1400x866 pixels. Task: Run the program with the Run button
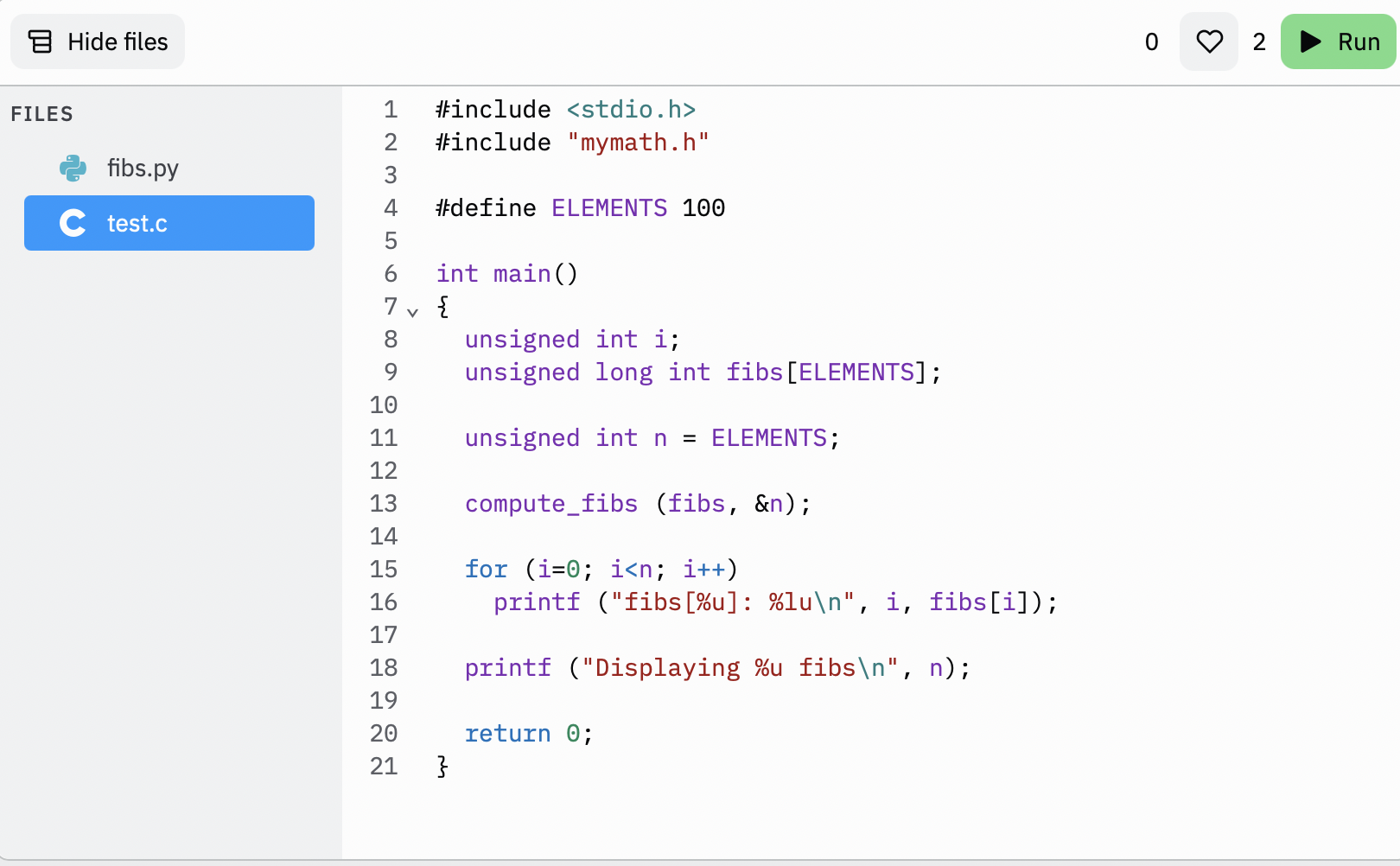(1338, 41)
